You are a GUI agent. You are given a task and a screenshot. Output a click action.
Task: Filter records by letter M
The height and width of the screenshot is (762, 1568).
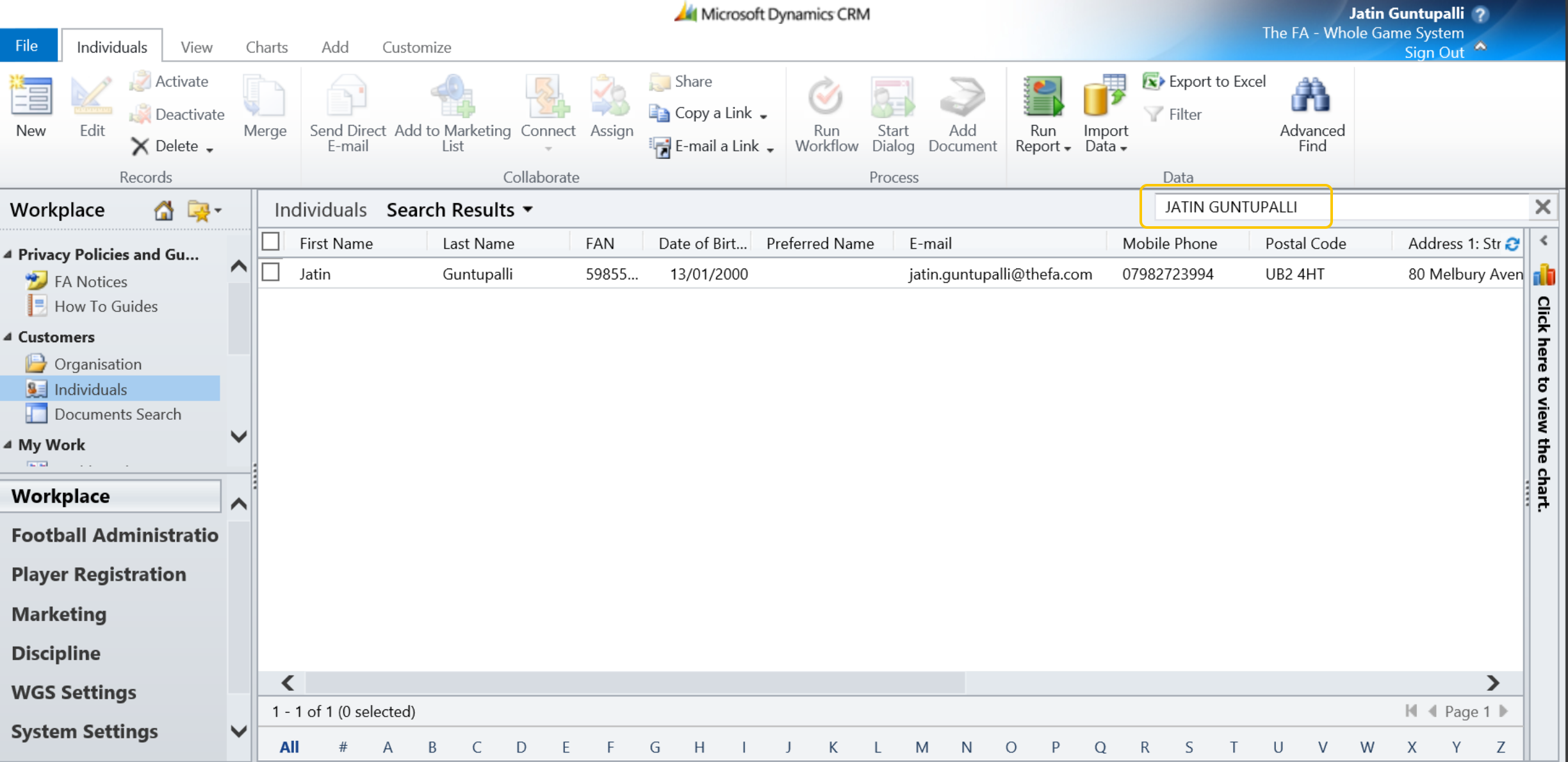click(x=922, y=747)
